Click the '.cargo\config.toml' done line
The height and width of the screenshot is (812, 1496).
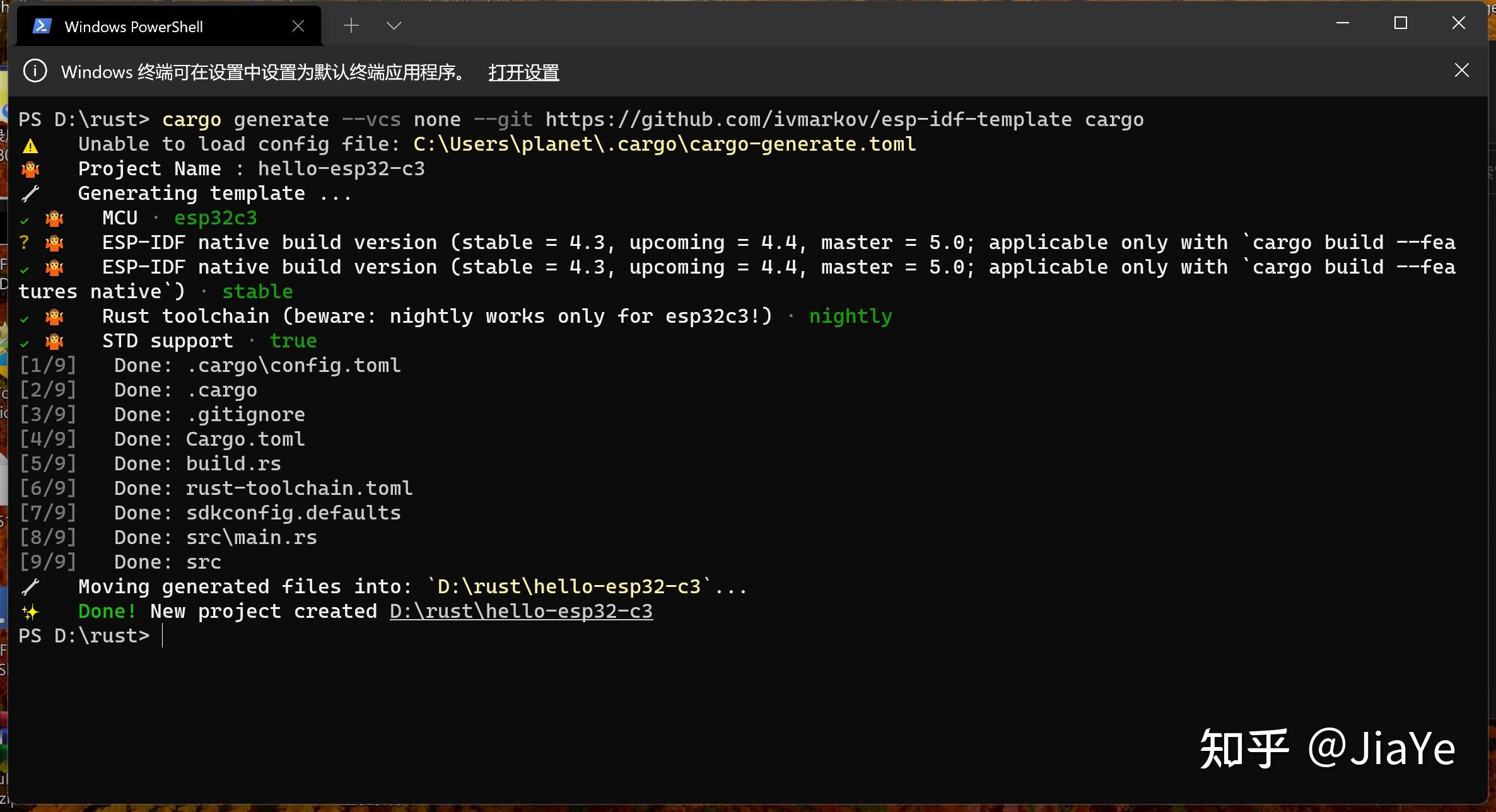[210, 365]
